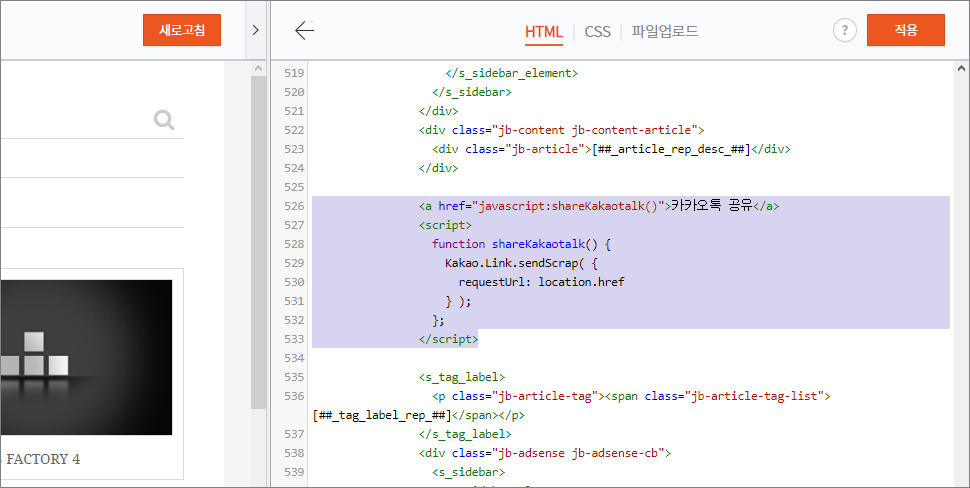Switch to the CSS tab
Screen dimensions: 970x488
tap(598, 32)
